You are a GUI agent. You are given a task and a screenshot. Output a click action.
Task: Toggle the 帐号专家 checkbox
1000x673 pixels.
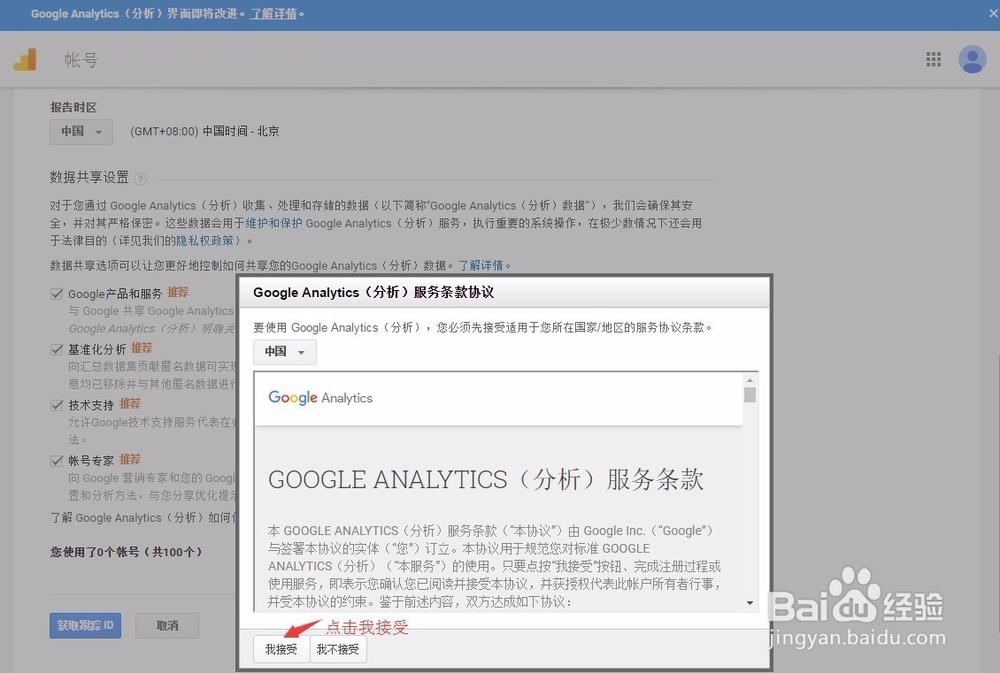pyautogui.click(x=57, y=459)
